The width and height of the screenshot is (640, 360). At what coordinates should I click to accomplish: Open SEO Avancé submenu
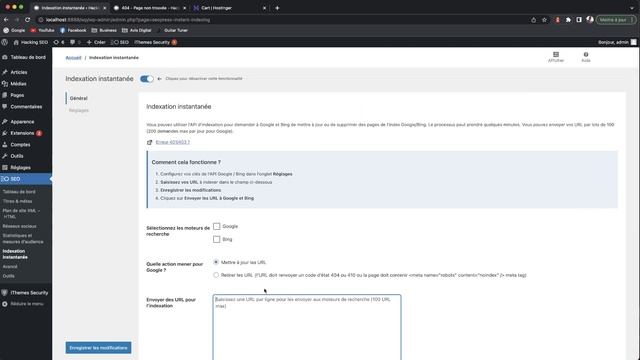10,267
